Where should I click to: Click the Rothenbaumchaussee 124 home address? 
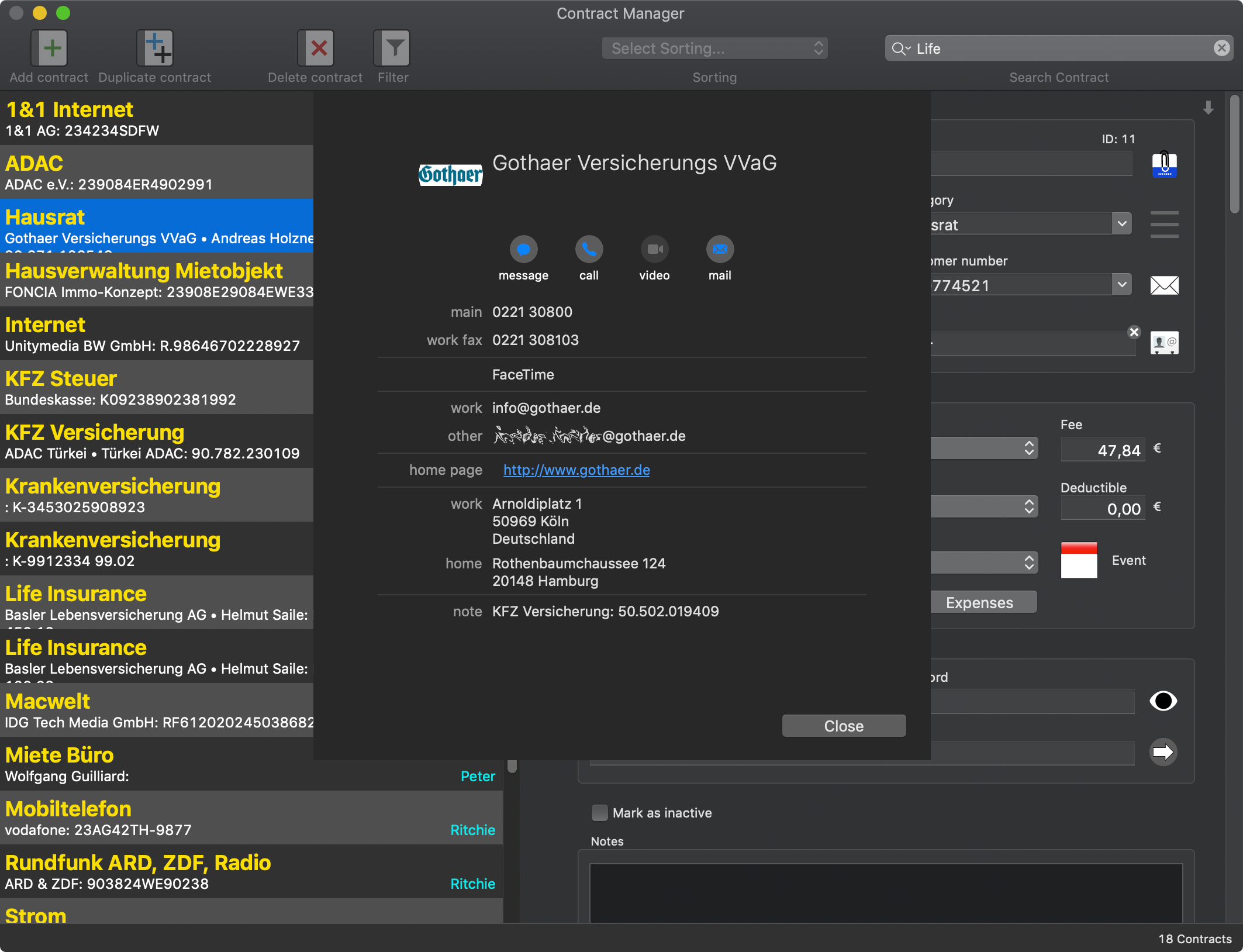(579, 572)
